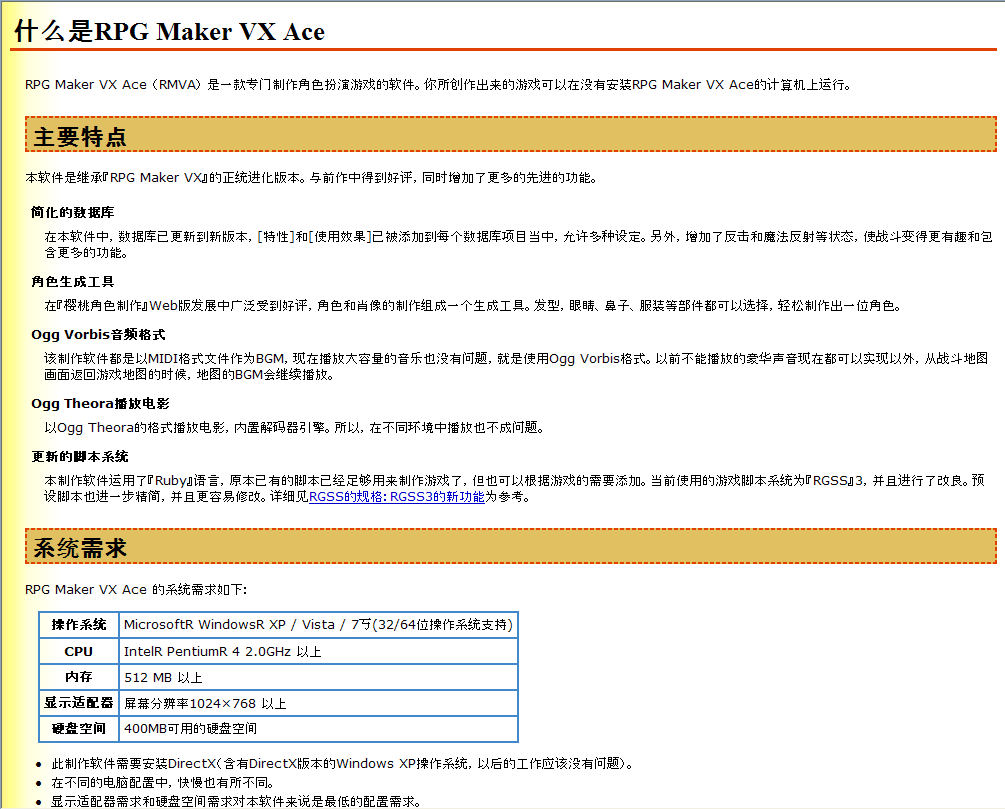Click the Windows XP / Vista cell
This screenshot has height=809, width=1005.
click(318, 625)
